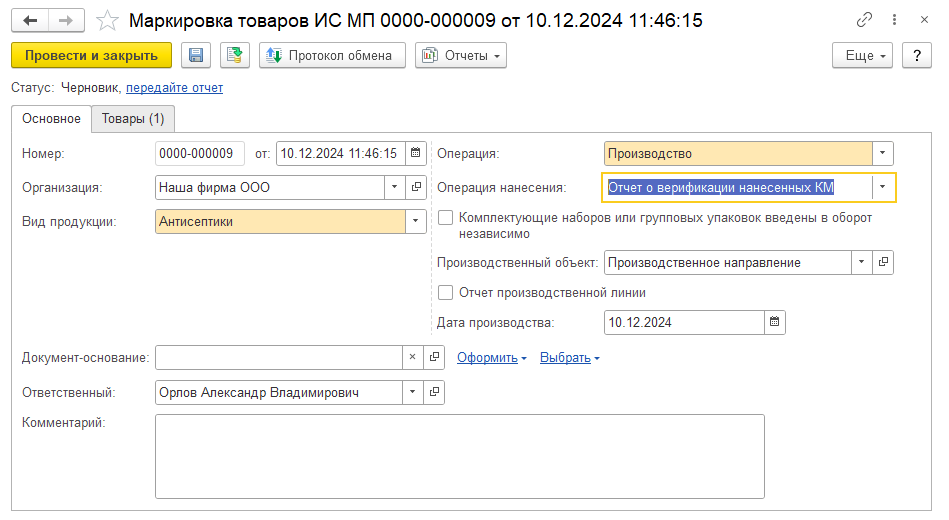Click the post document icon
This screenshot has height=520, width=949.
point(235,56)
